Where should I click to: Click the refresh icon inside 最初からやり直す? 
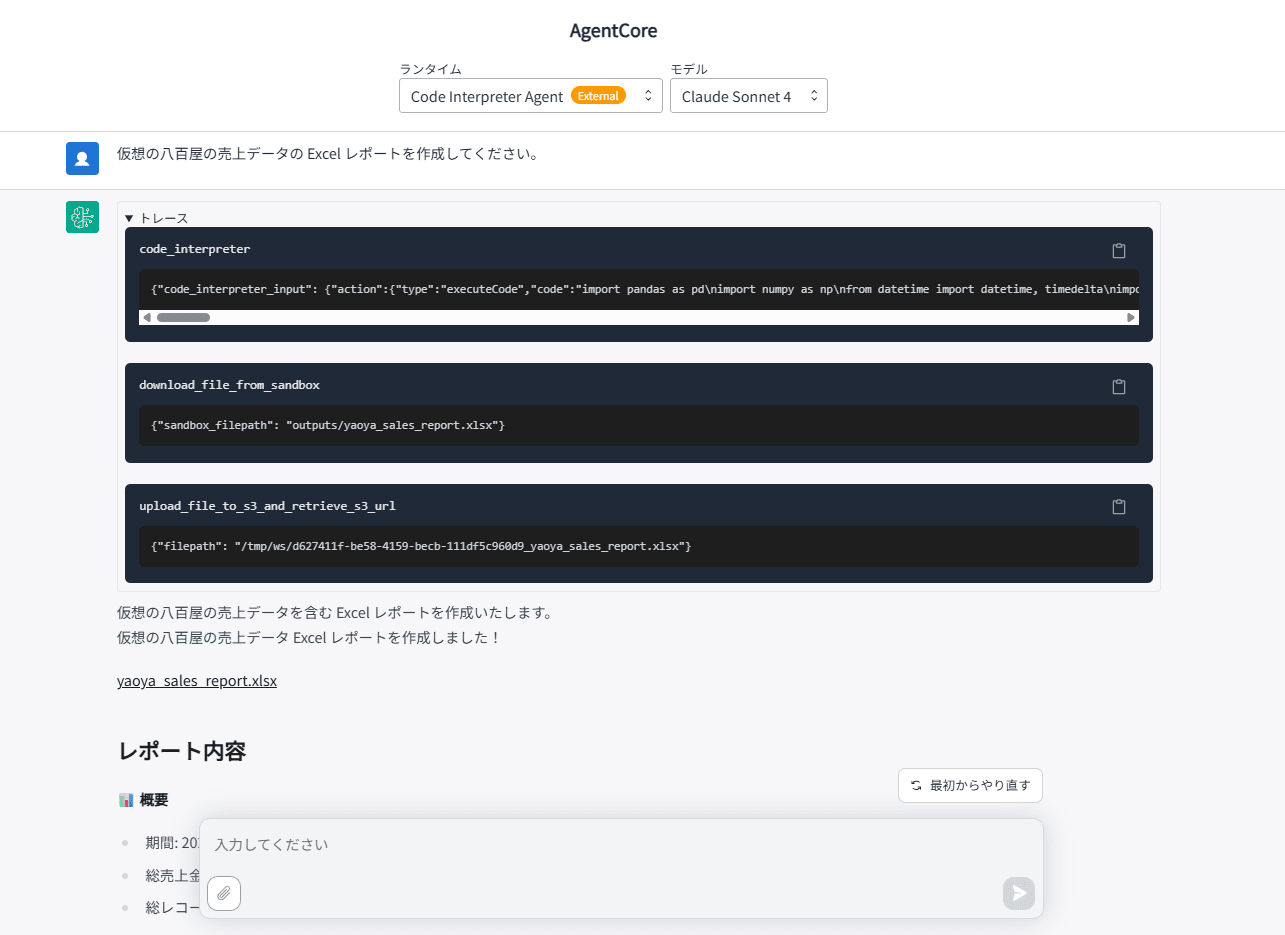point(914,785)
